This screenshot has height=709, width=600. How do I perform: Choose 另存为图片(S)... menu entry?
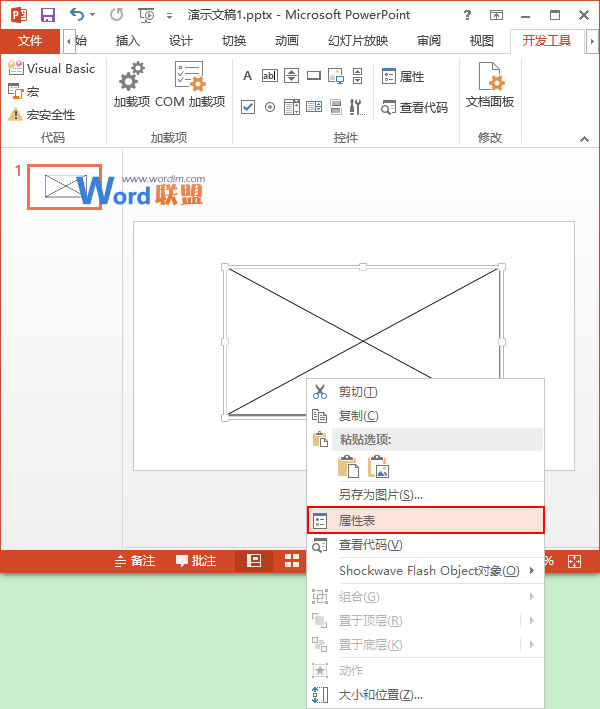425,495
